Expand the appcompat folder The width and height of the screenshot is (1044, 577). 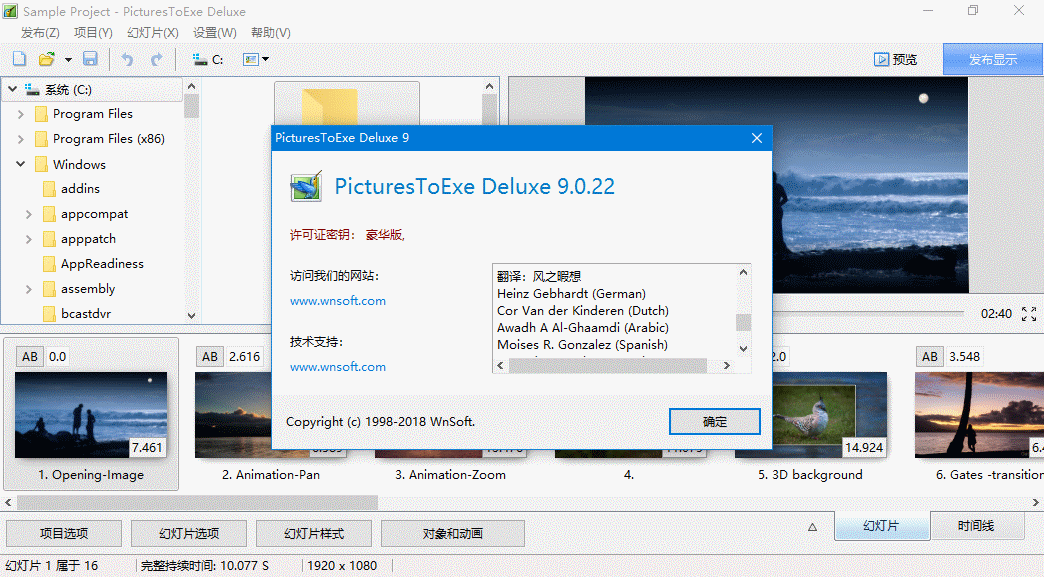tap(29, 214)
